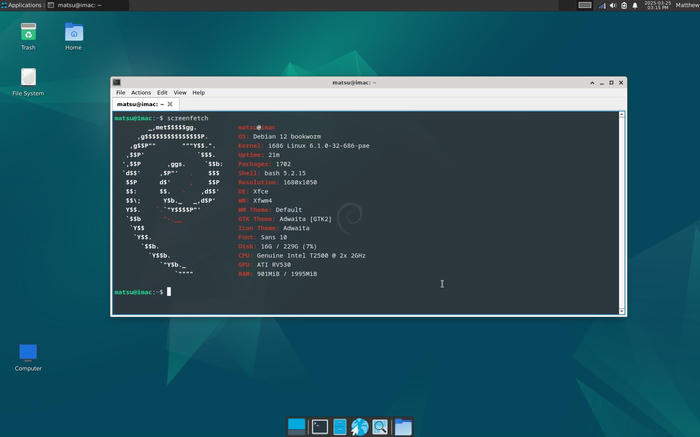Maximize the terminal window
Screen dimensions: 700x437
[x=611, y=83]
